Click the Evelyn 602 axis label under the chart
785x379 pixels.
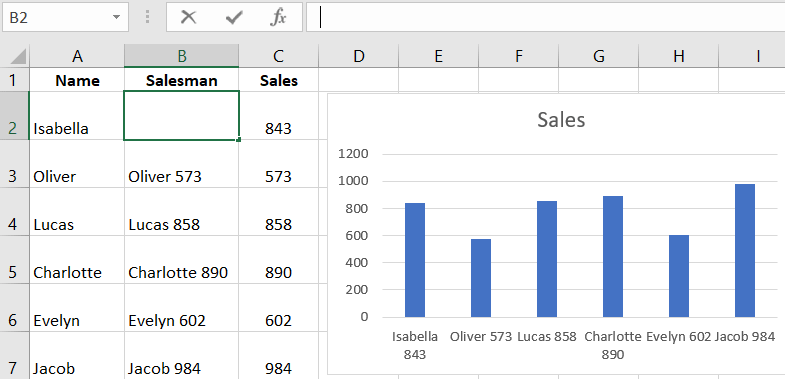678,336
